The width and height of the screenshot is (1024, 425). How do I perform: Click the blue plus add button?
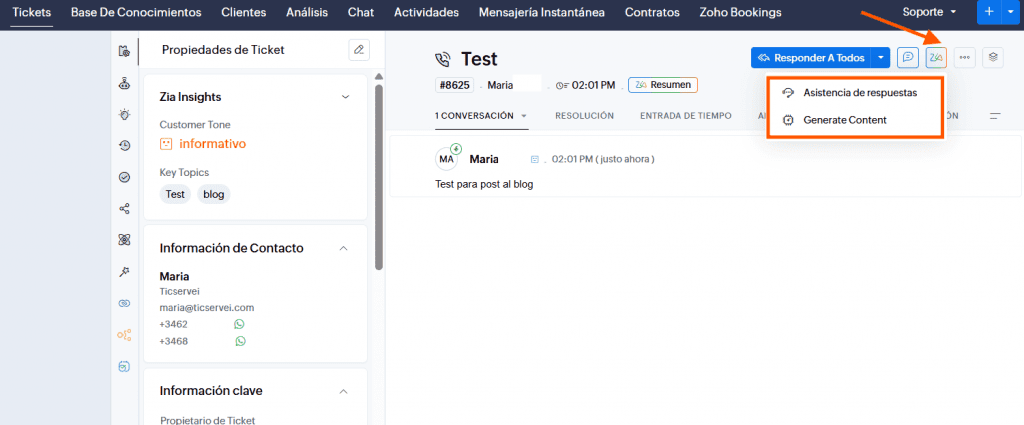[989, 12]
